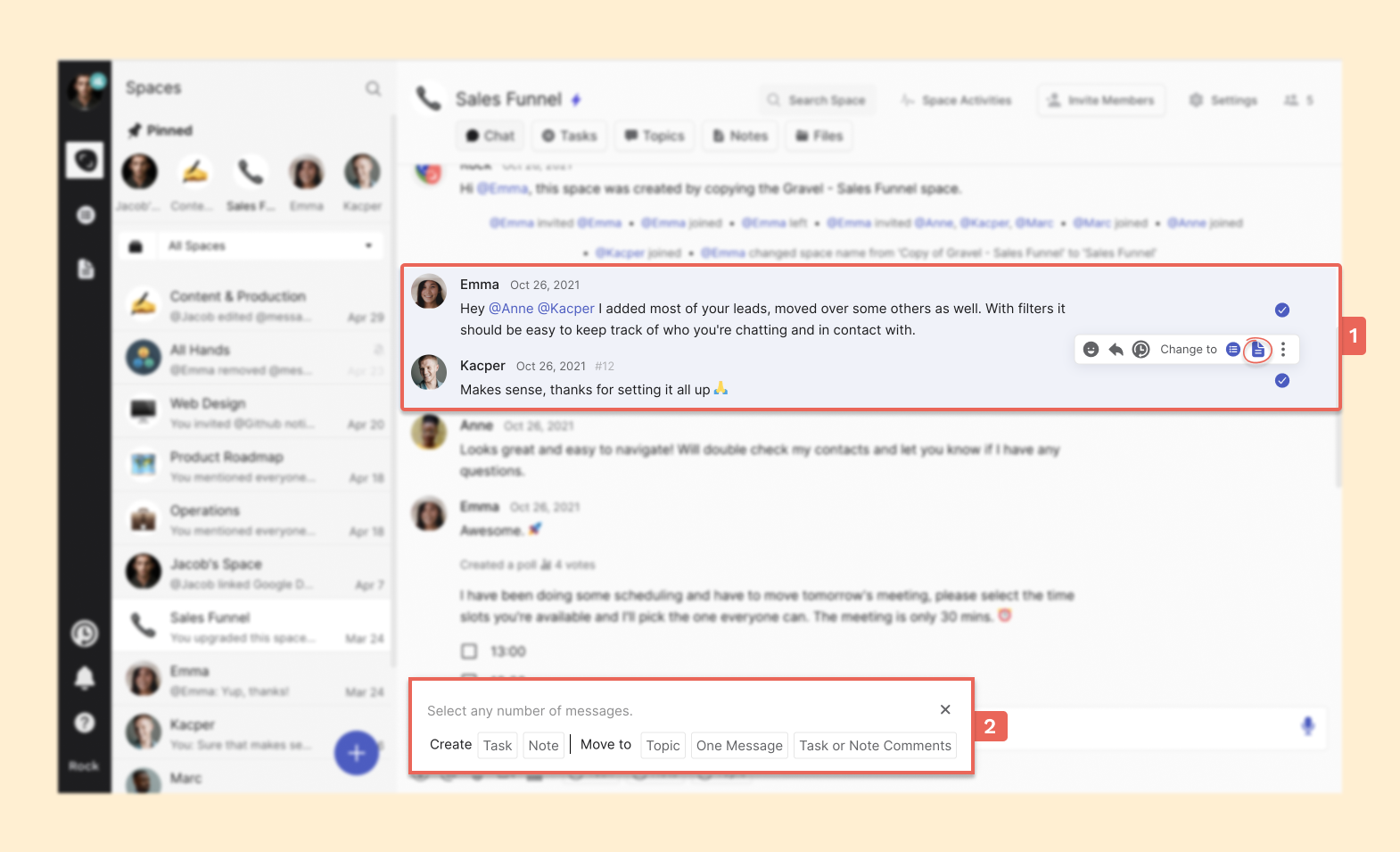The width and height of the screenshot is (1400, 852).
Task: Open search in the Spaces panel
Action: click(x=373, y=88)
